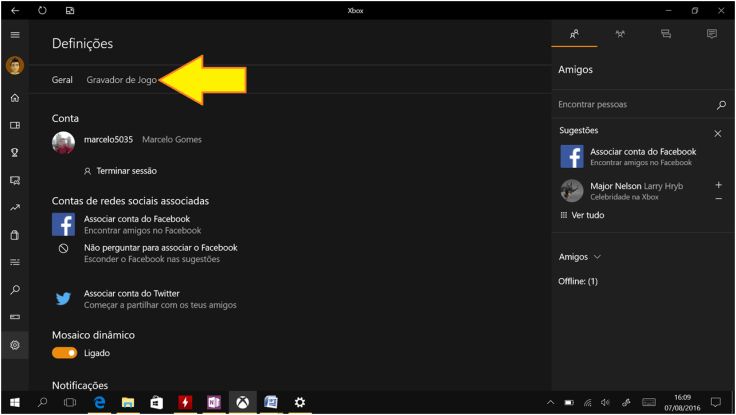
Task: Click the refresh icon in the title bar
Action: click(42, 10)
